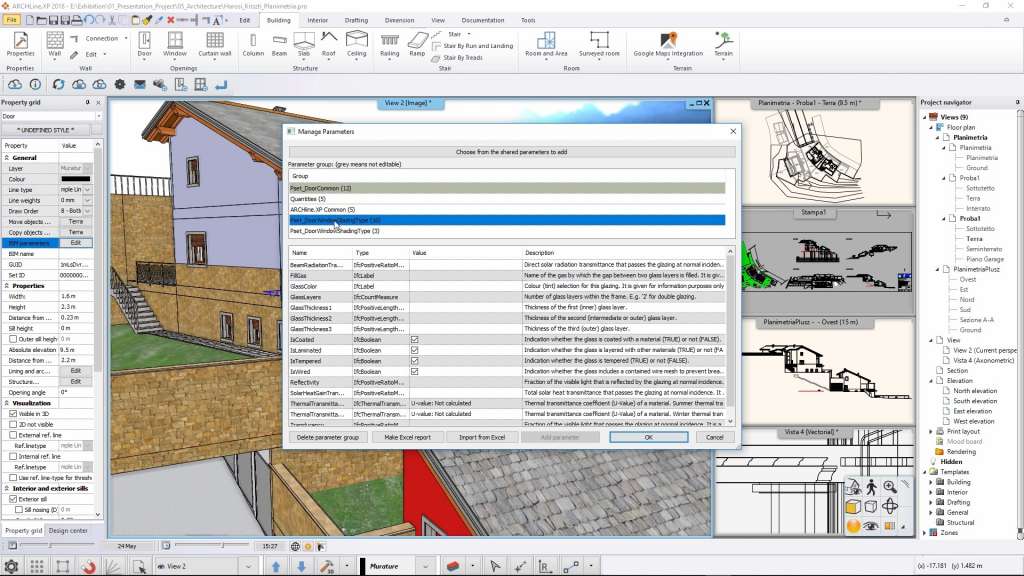Select the Ramp tool
The height and width of the screenshot is (576, 1024).
417,44
